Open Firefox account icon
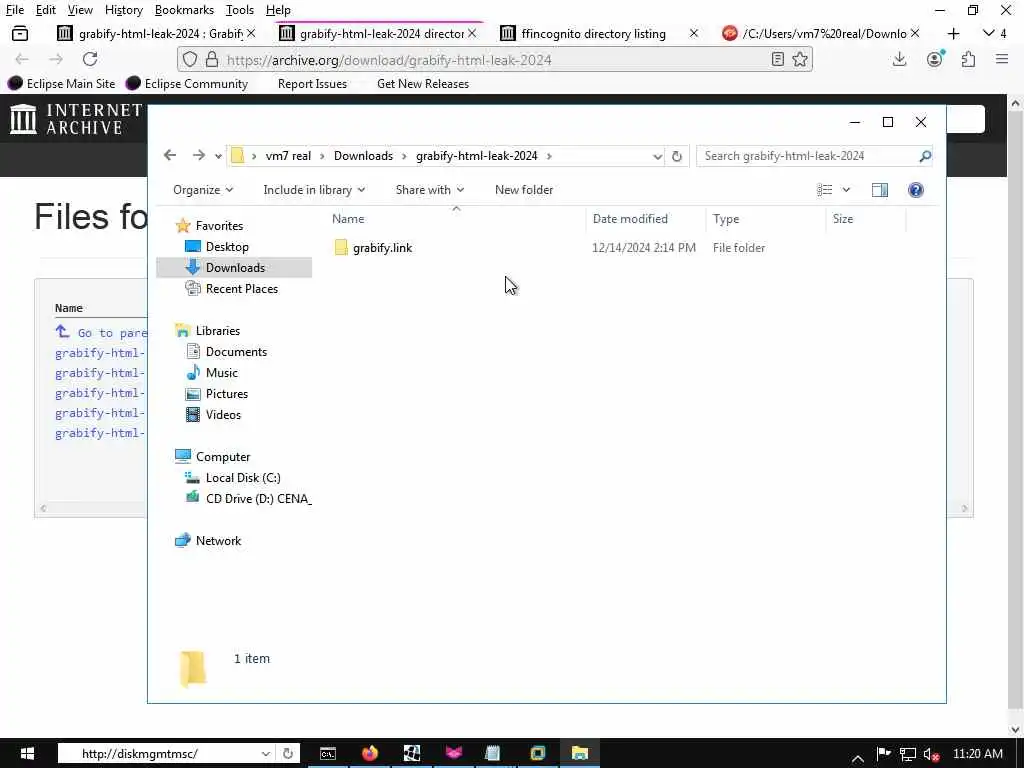 coord(935,59)
